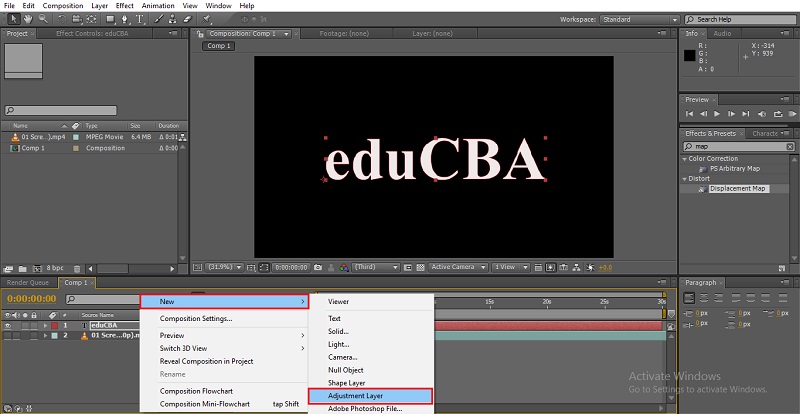The height and width of the screenshot is (414, 800).
Task: Open the Workspace Standard dropdown
Action: click(640, 19)
